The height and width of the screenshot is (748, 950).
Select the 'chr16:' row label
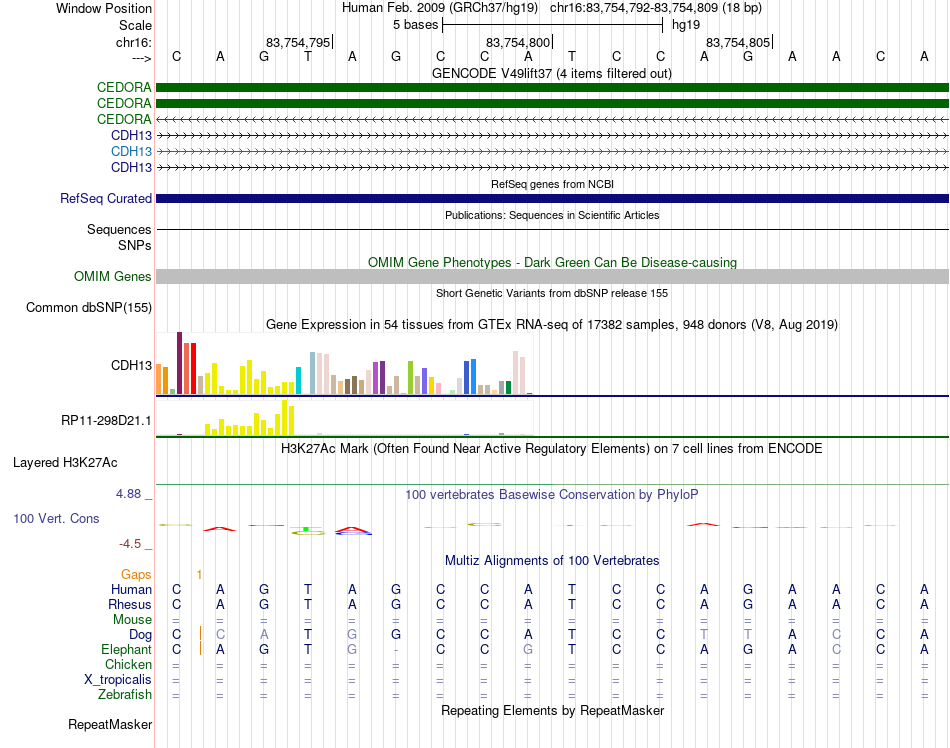coord(134,42)
